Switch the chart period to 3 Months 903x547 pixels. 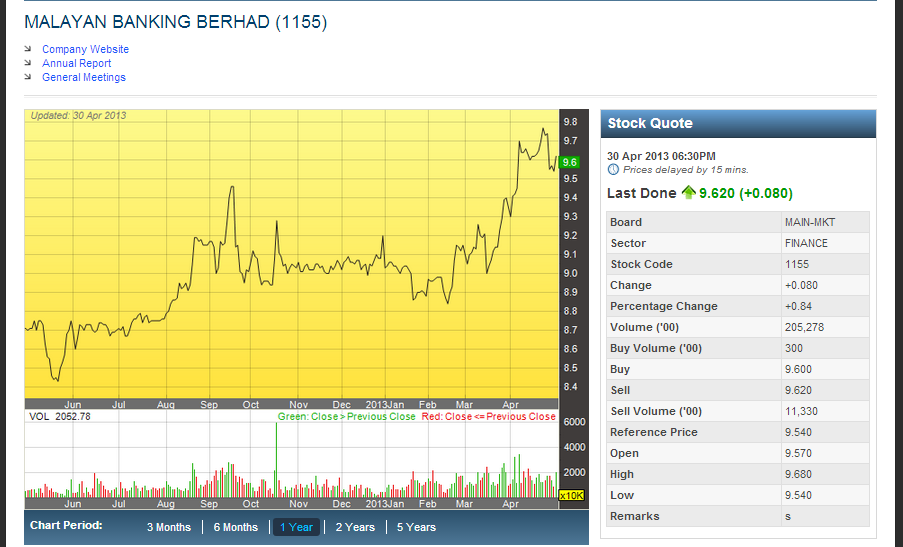point(168,527)
